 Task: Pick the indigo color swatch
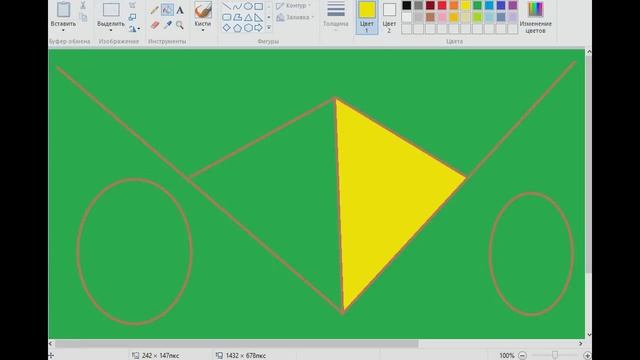click(x=501, y=5)
